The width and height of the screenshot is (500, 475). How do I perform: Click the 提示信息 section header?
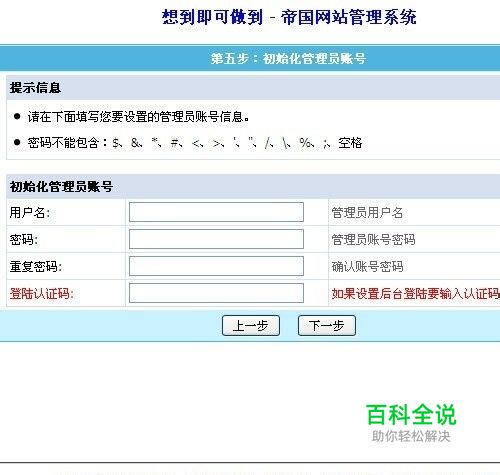click(x=35, y=88)
